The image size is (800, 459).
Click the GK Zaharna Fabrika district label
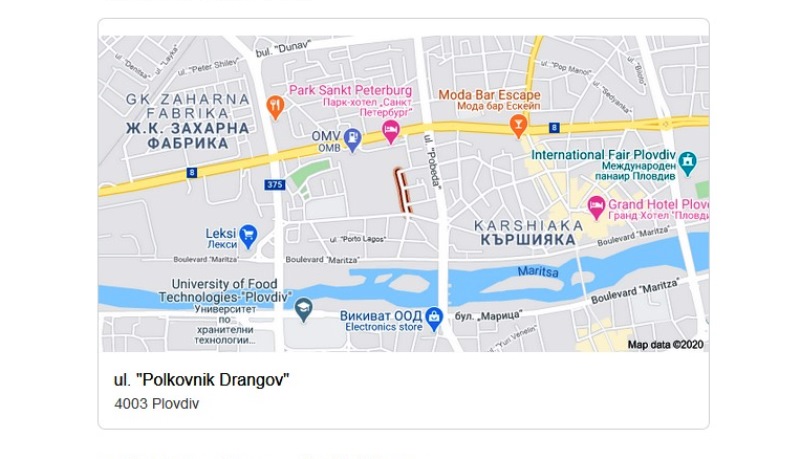[x=188, y=121]
